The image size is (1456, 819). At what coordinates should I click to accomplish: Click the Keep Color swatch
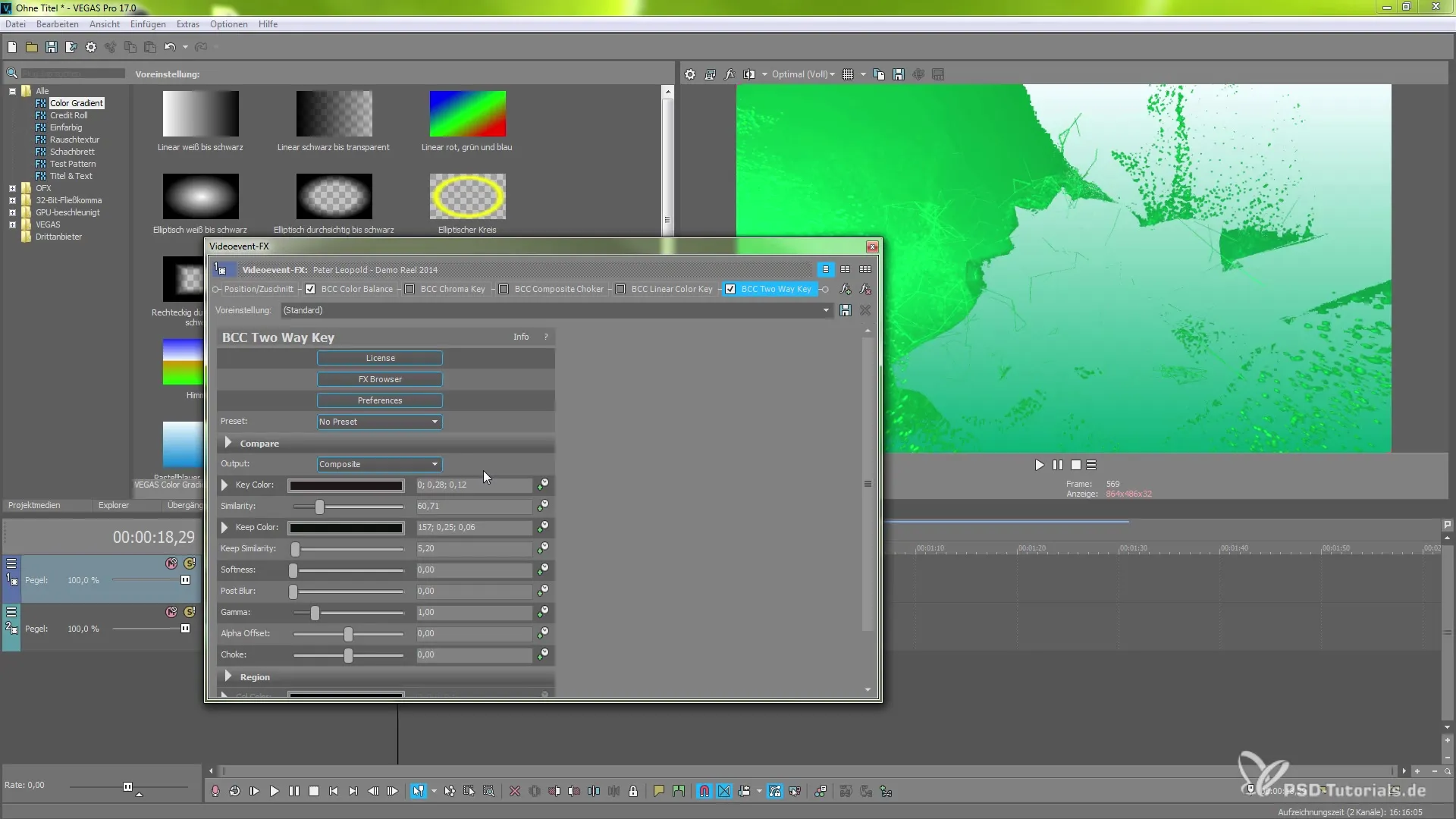tap(346, 528)
